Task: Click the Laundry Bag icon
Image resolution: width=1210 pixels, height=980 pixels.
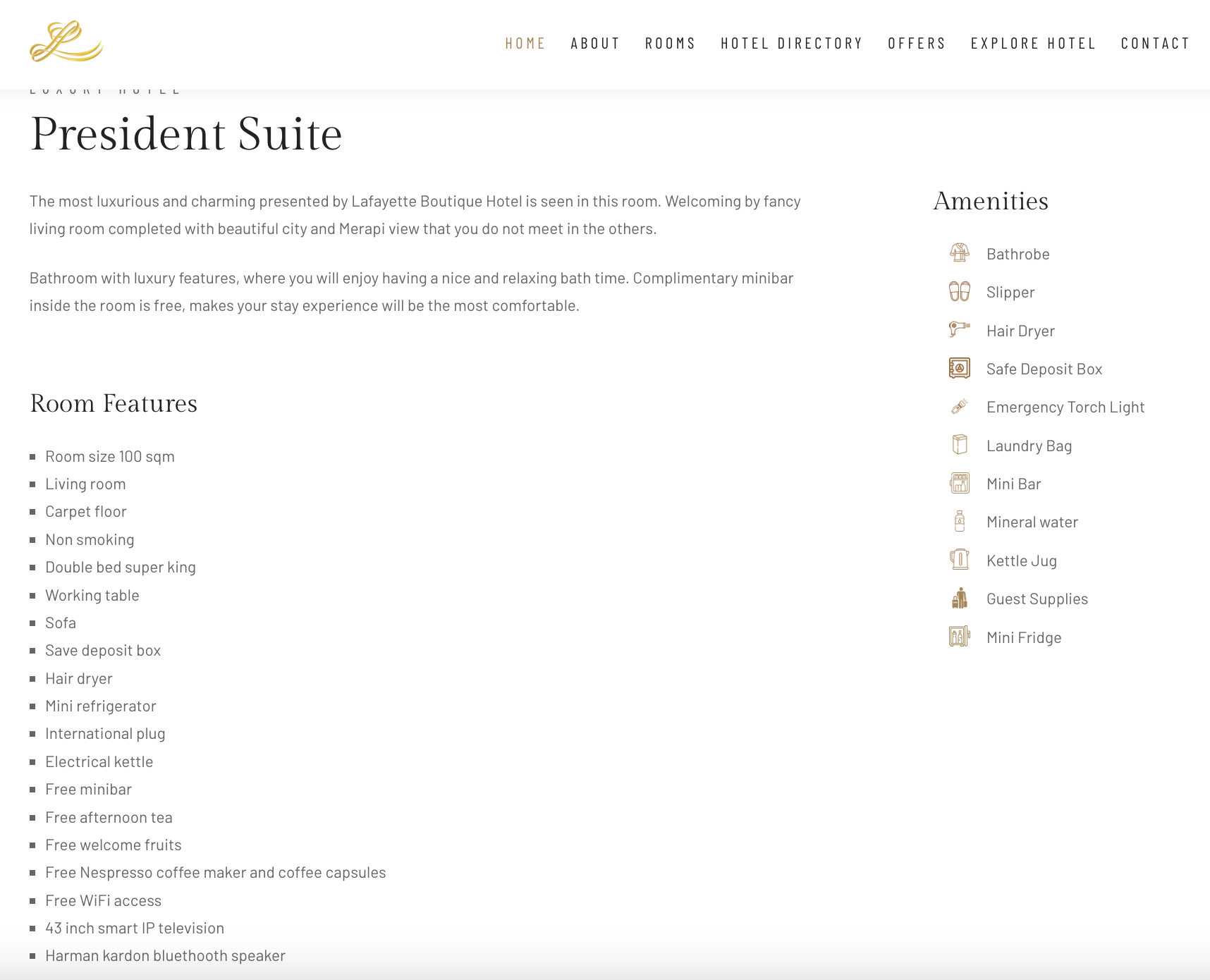Action: point(959,445)
